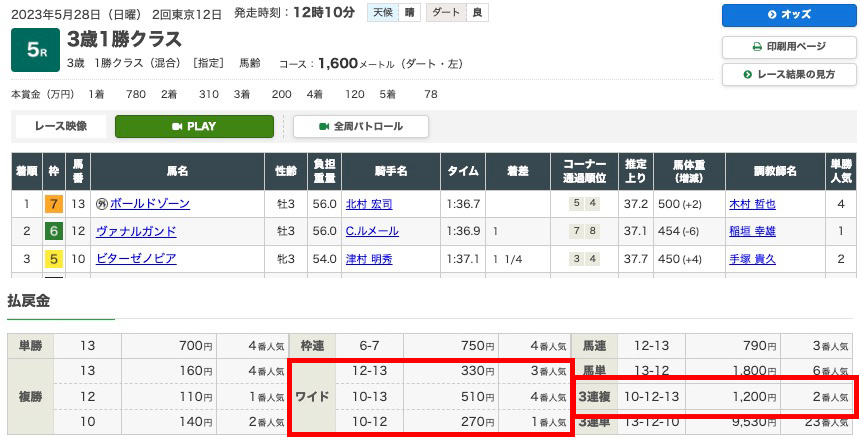Click the 単勝 payout 700円
This screenshot has height=442, width=861.
pyautogui.click(x=195, y=346)
